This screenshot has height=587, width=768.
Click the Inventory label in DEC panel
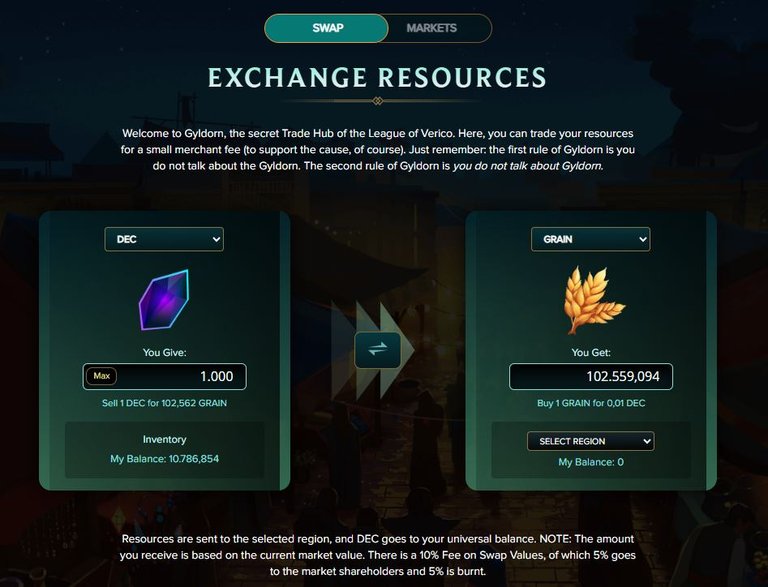pyautogui.click(x=165, y=440)
